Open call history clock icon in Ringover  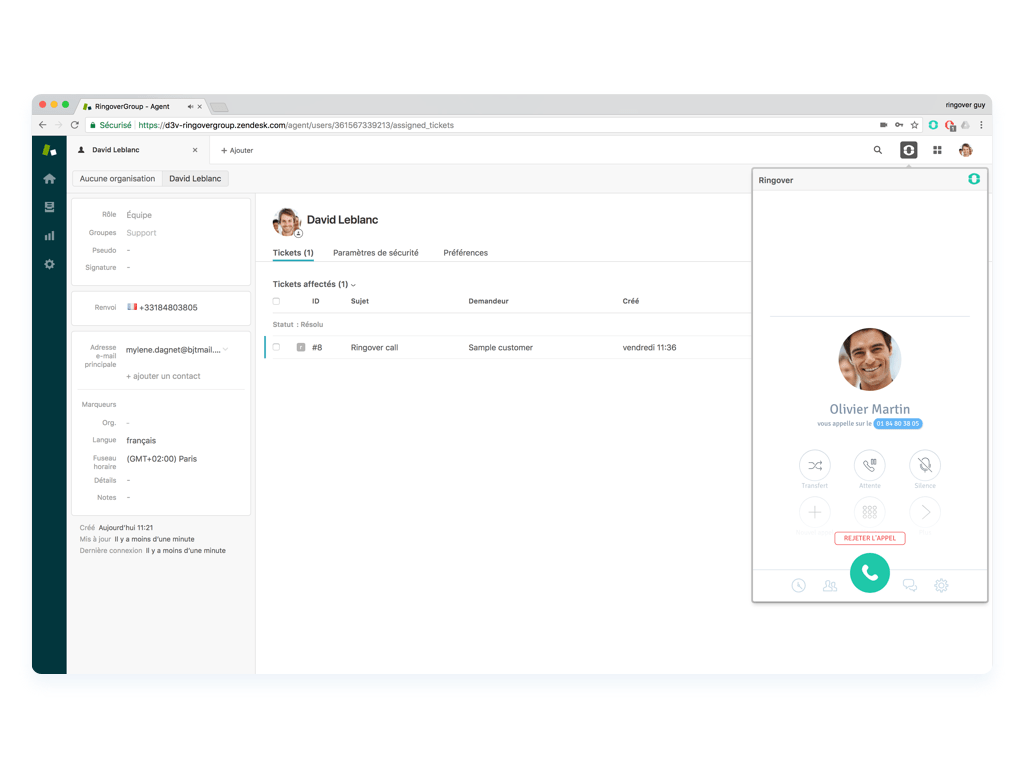[x=798, y=585]
